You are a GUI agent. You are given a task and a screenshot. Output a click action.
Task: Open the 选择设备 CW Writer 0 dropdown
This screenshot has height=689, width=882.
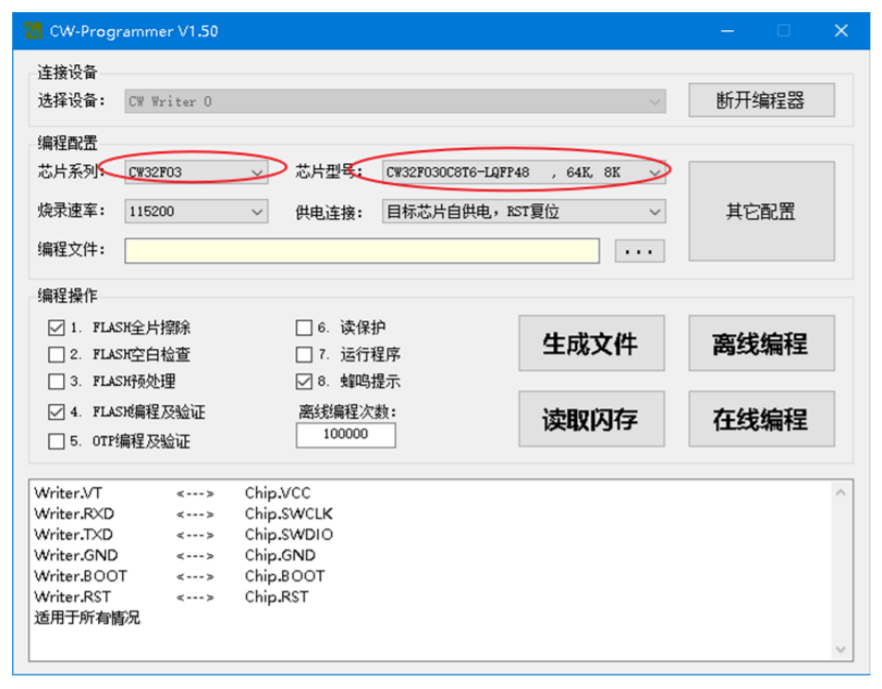coord(395,102)
